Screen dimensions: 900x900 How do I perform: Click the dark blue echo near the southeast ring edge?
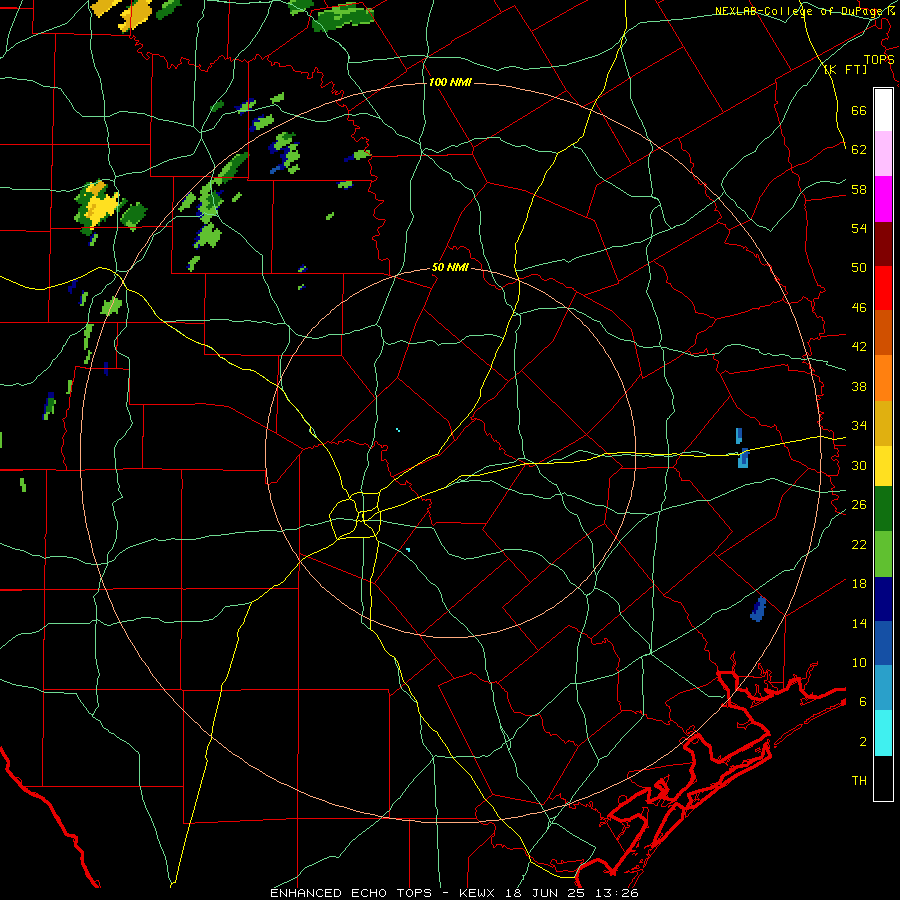tap(758, 609)
